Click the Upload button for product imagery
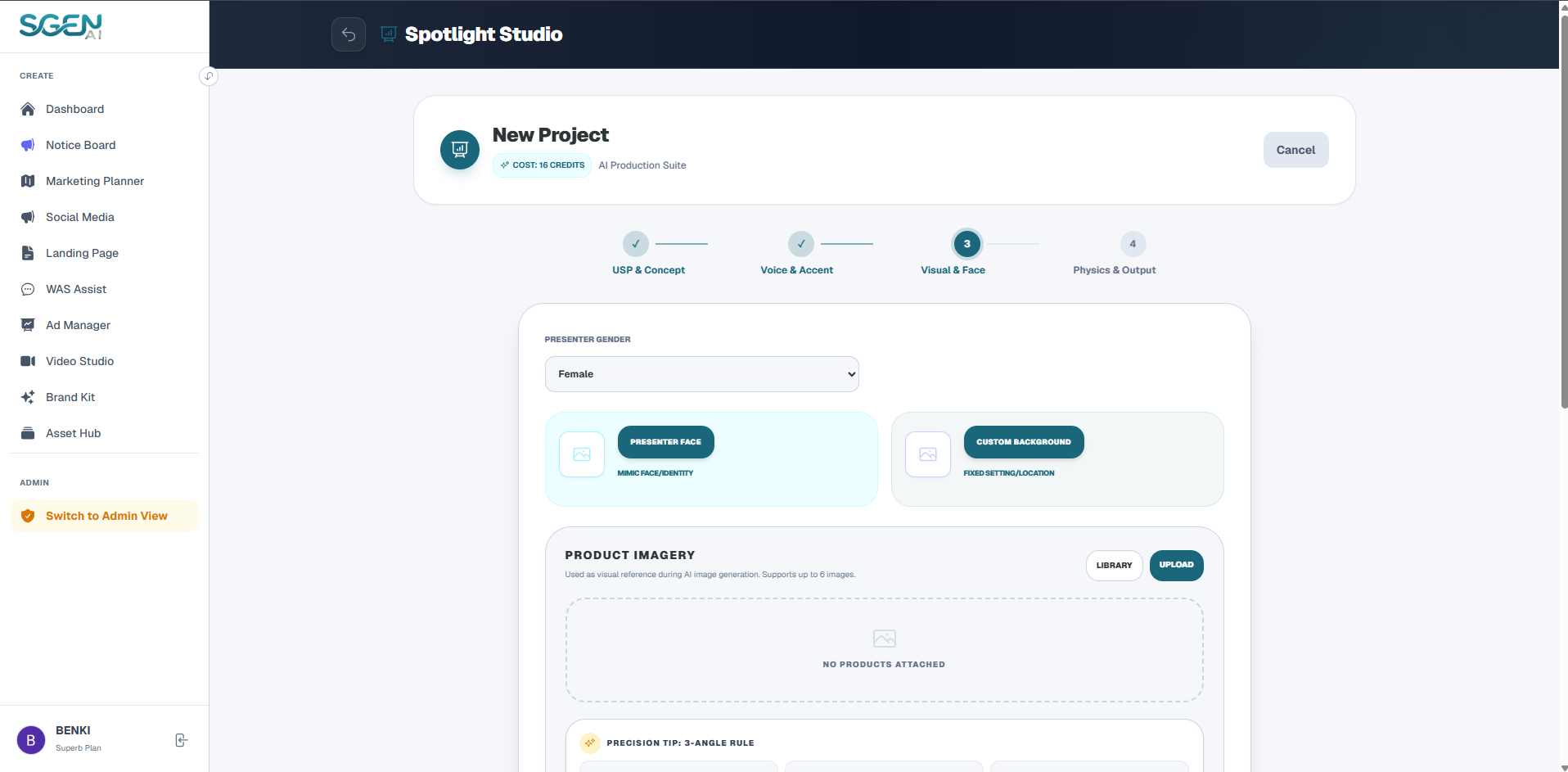 [x=1176, y=566]
